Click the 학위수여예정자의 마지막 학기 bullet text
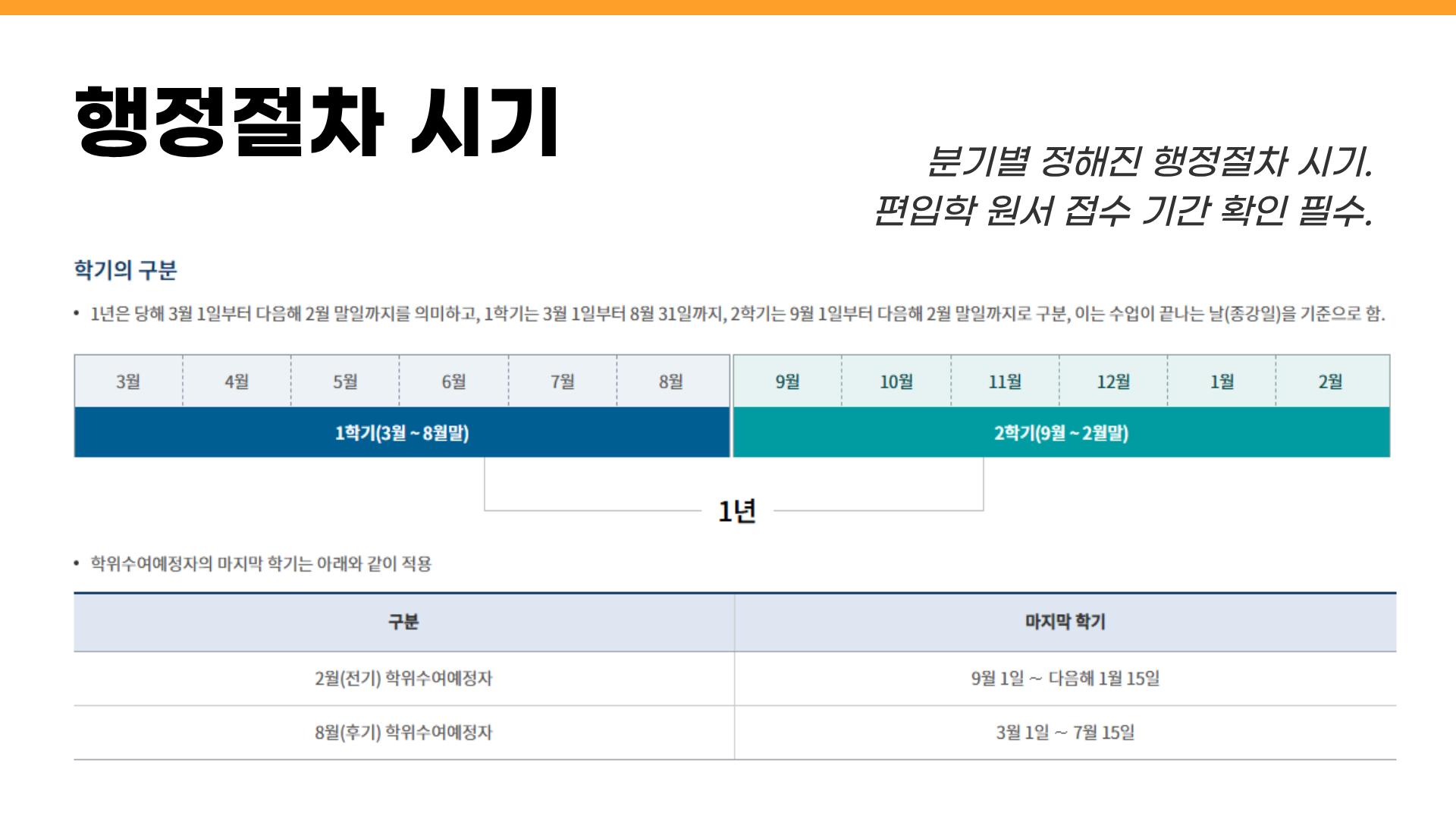The height and width of the screenshot is (819, 1456). tap(261, 563)
